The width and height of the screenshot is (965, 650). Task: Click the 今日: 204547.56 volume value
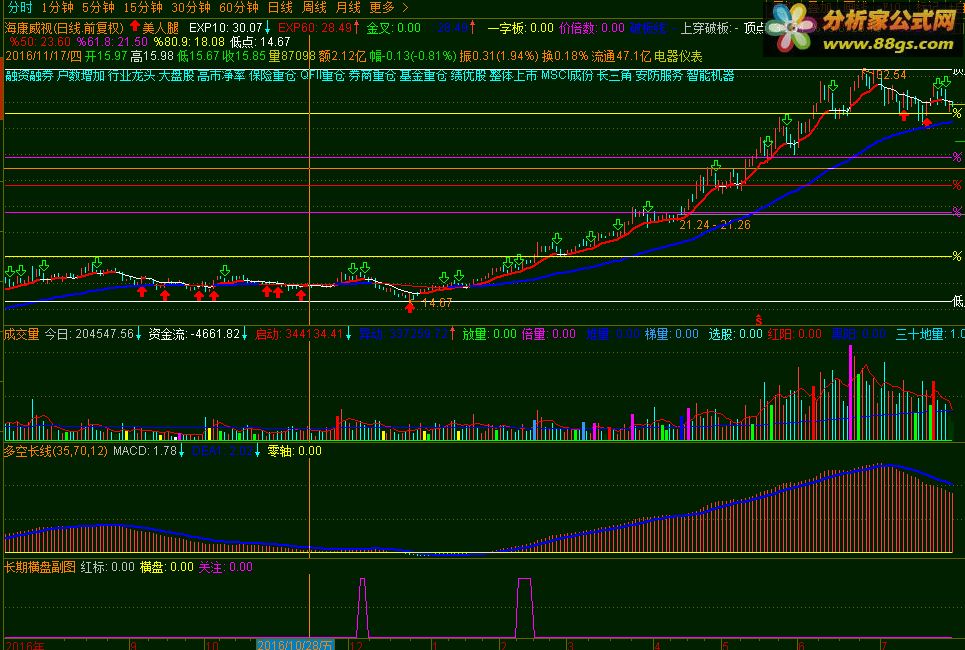[x=89, y=334]
